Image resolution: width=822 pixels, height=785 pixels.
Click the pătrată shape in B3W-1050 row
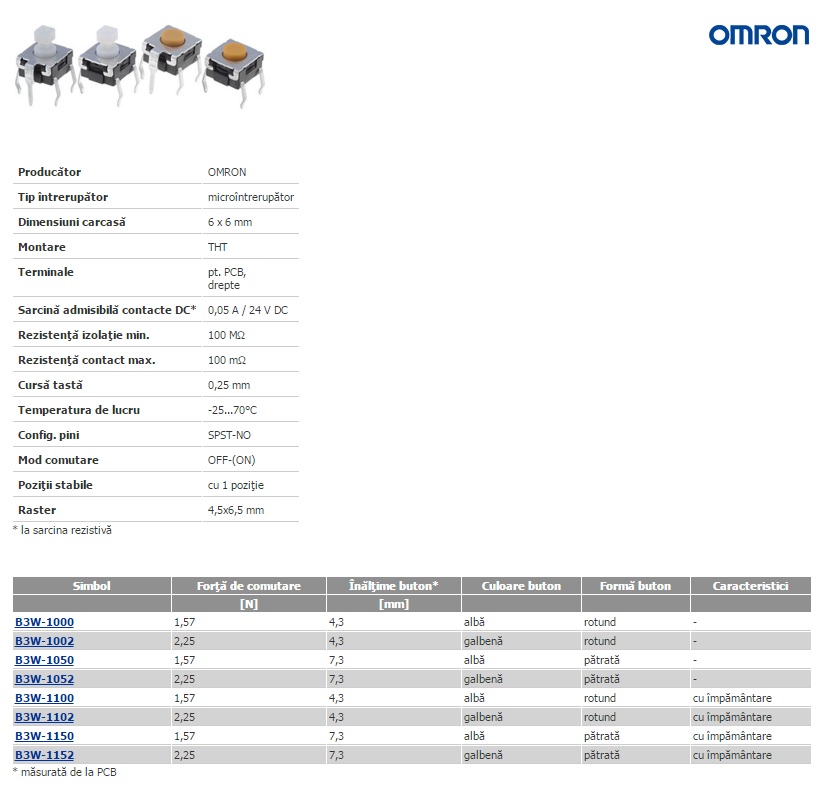pyautogui.click(x=602, y=660)
